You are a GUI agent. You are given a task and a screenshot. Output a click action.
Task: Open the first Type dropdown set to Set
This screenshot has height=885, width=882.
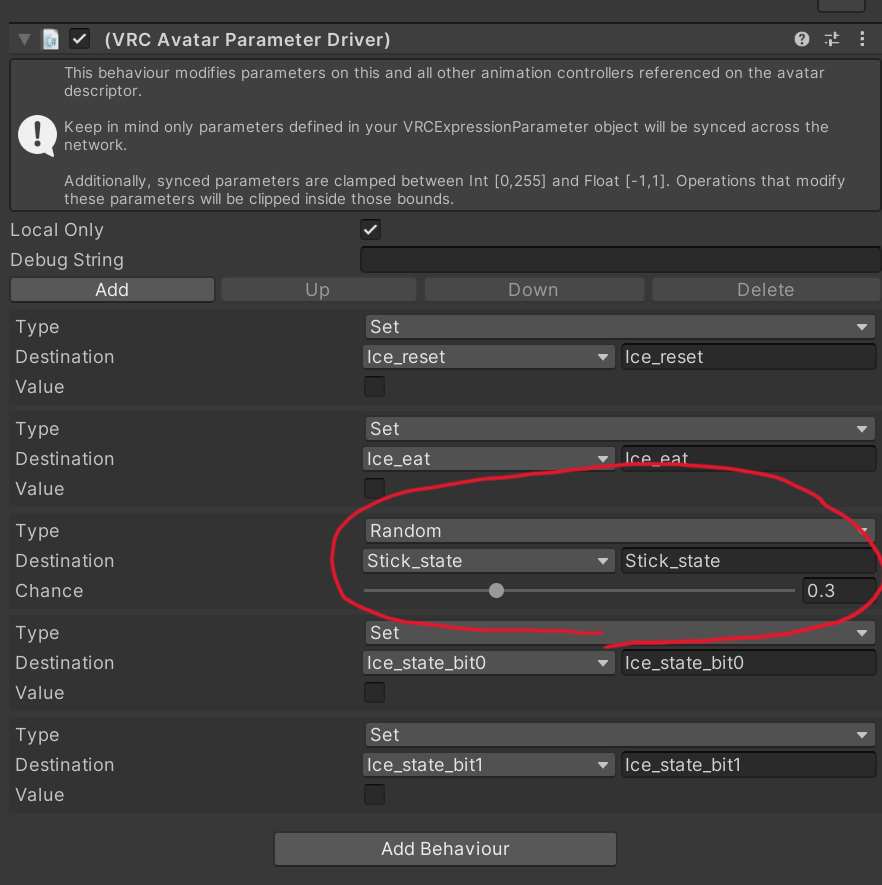(x=620, y=327)
